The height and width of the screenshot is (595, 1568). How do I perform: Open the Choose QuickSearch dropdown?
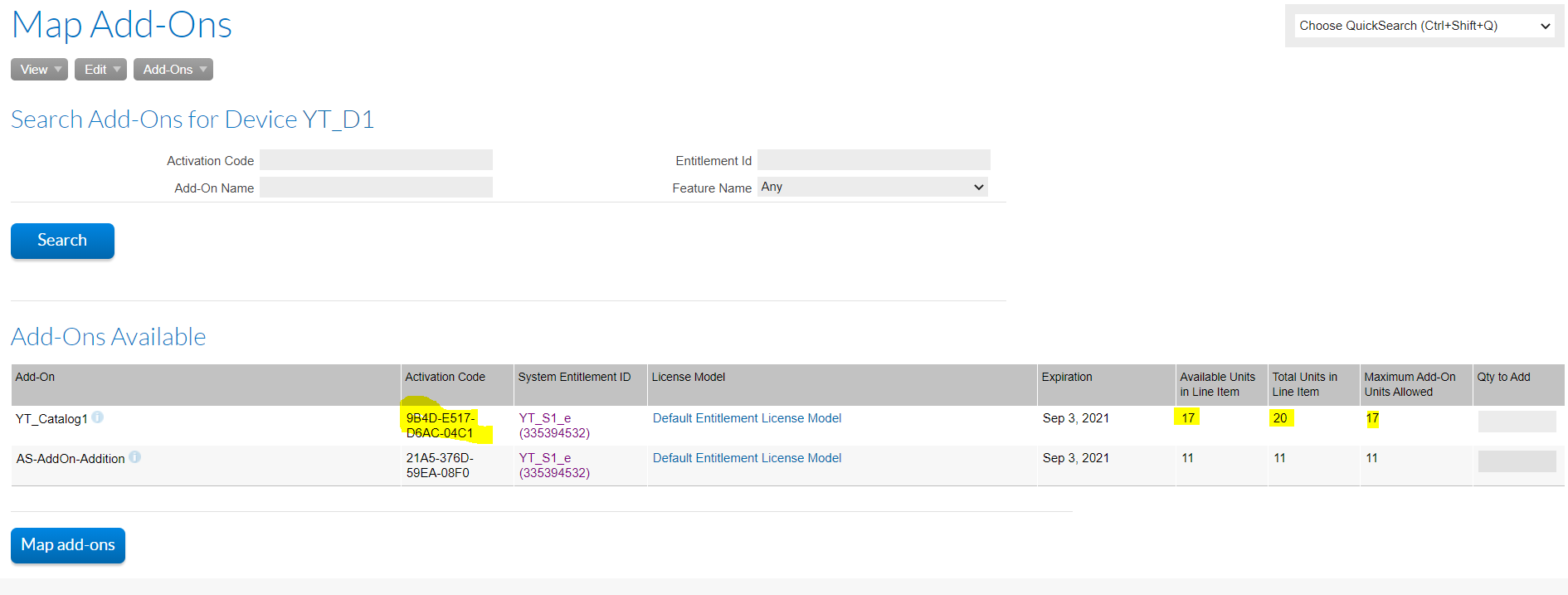click(x=1424, y=26)
